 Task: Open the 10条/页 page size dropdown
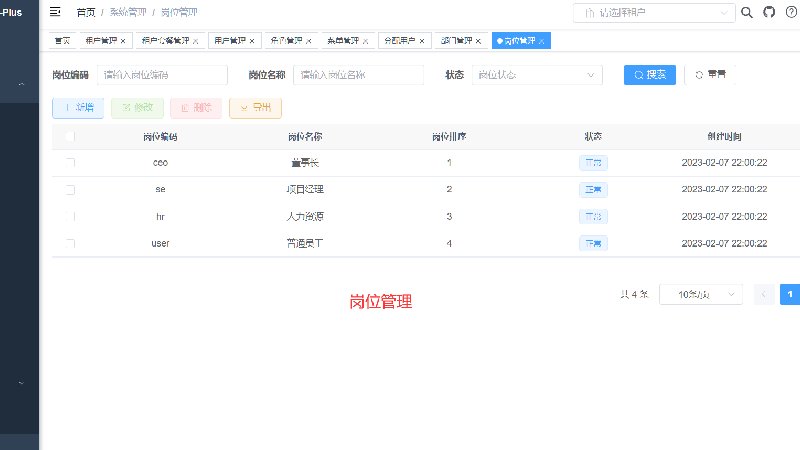point(701,294)
